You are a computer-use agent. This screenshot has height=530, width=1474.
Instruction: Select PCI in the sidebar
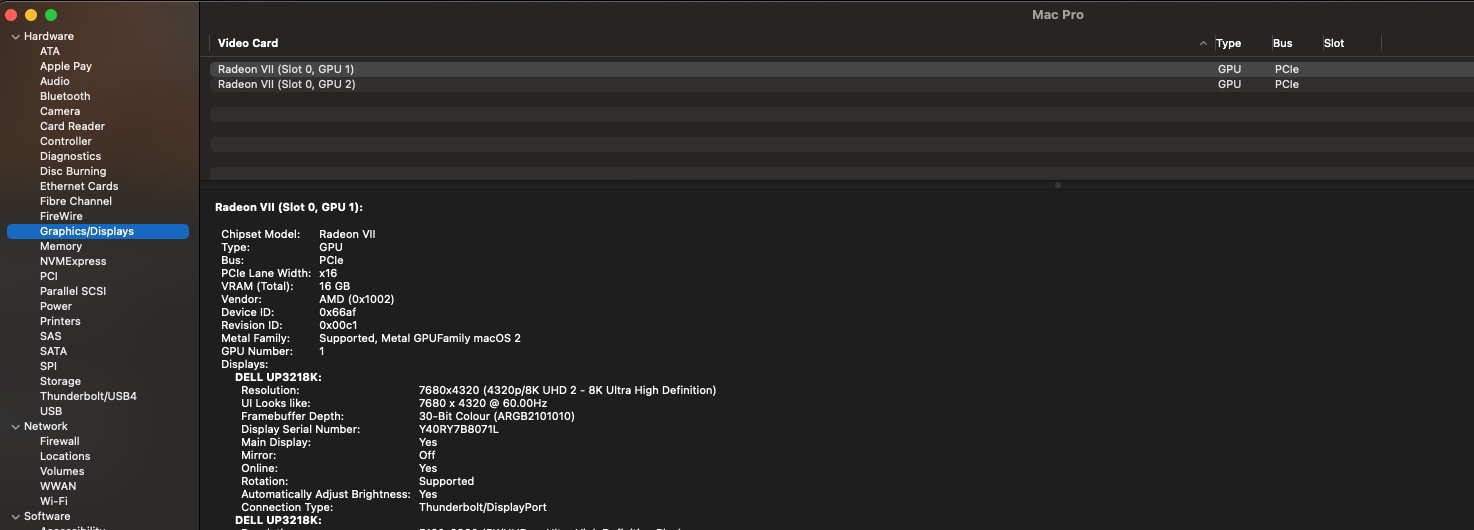point(49,276)
